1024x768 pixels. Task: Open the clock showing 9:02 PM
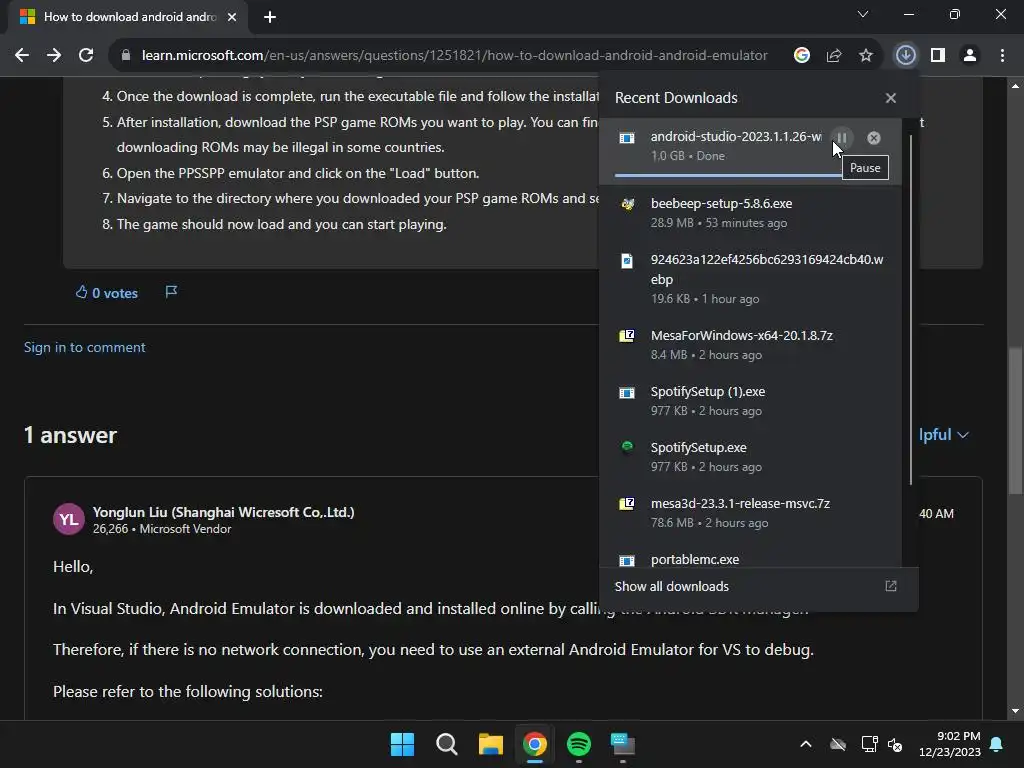[x=950, y=744]
